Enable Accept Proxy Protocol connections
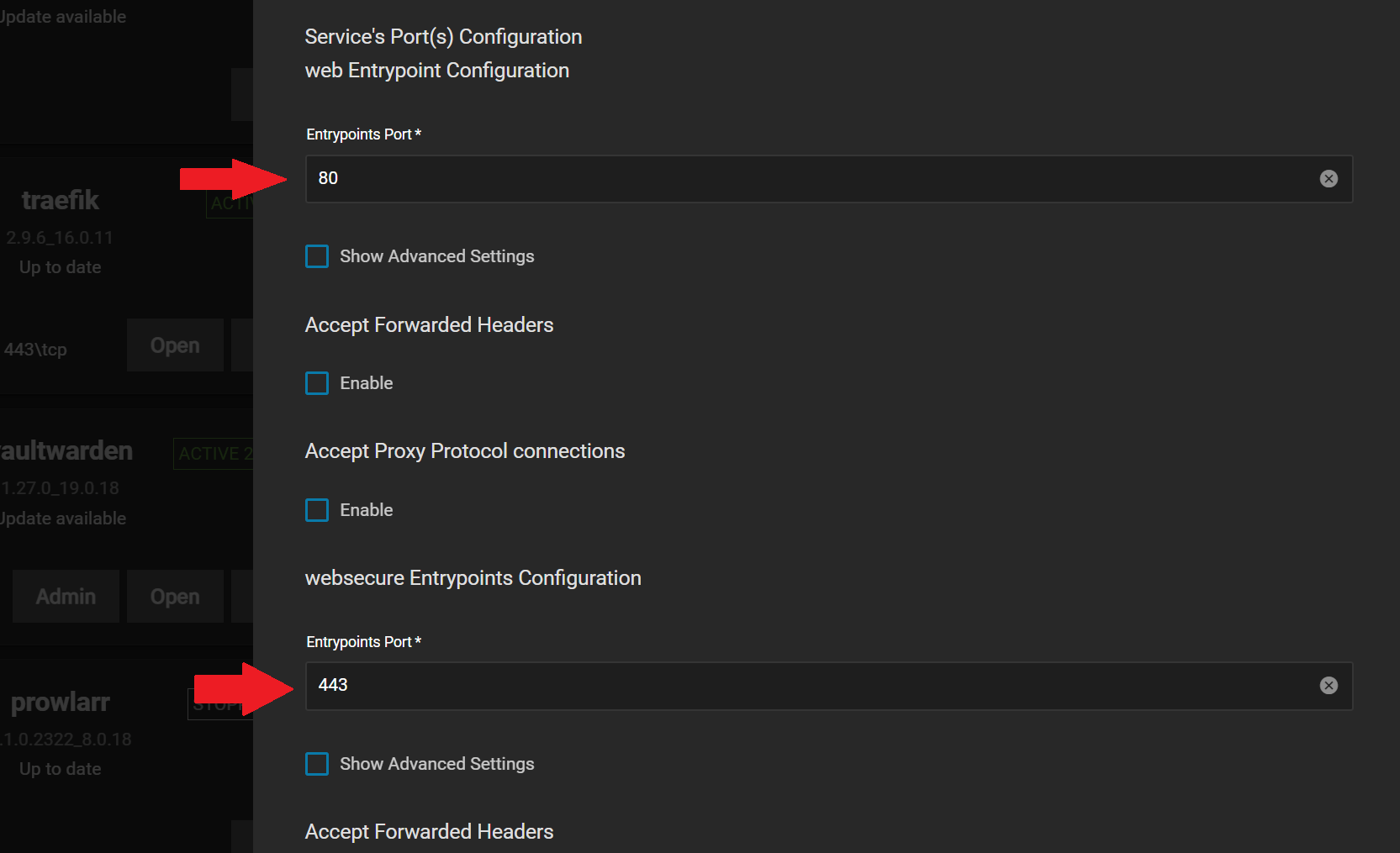 pos(316,509)
